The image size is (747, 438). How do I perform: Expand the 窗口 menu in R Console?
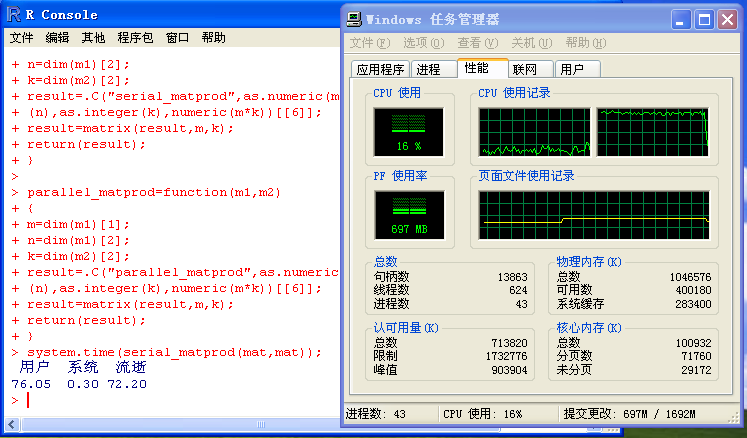point(177,38)
